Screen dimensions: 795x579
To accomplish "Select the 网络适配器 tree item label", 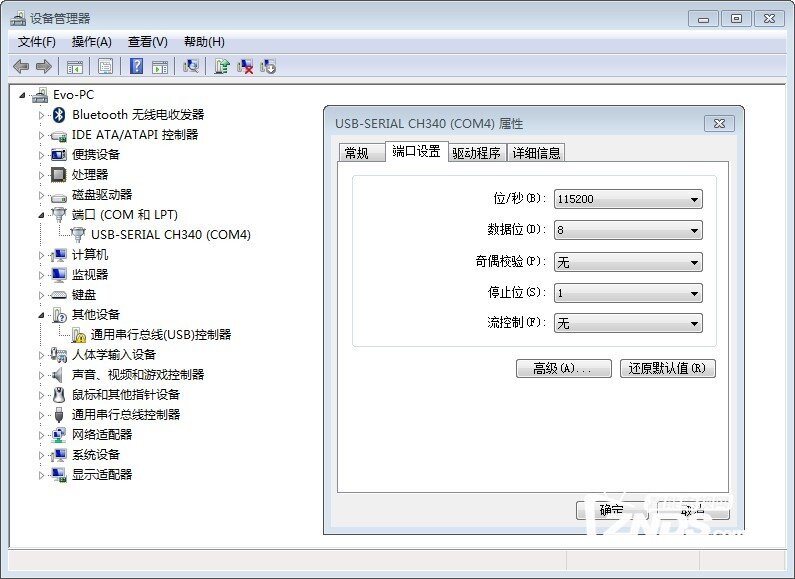I will pyautogui.click(x=102, y=435).
